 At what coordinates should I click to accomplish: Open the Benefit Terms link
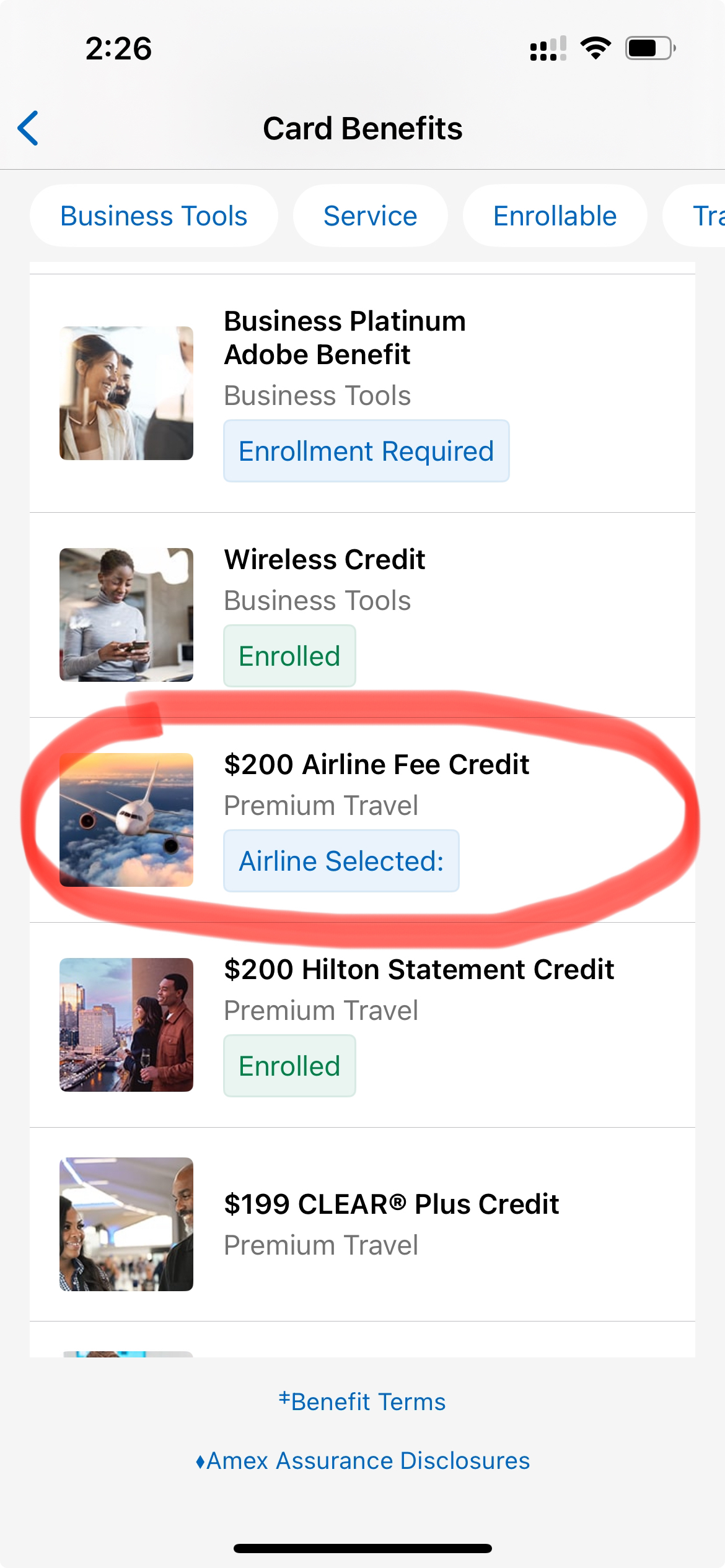click(x=362, y=1401)
